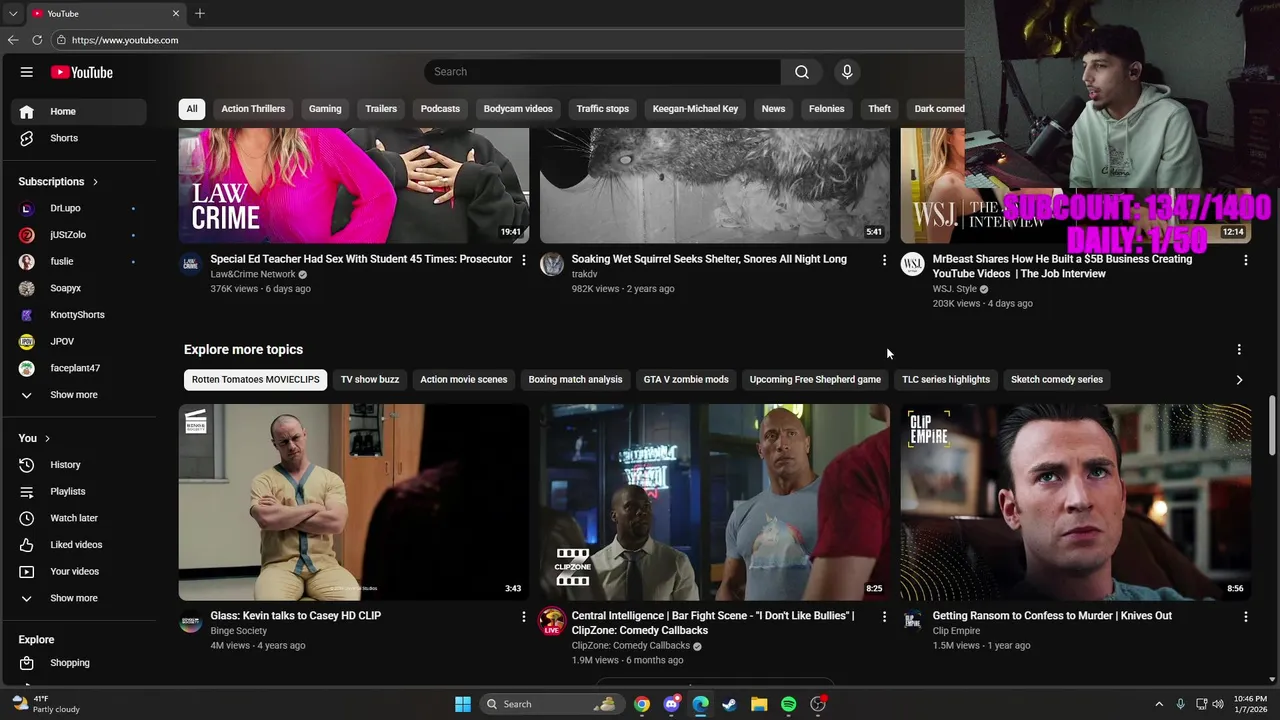
Task: Open KnottyShorts channel subscription
Action: [x=77, y=315]
